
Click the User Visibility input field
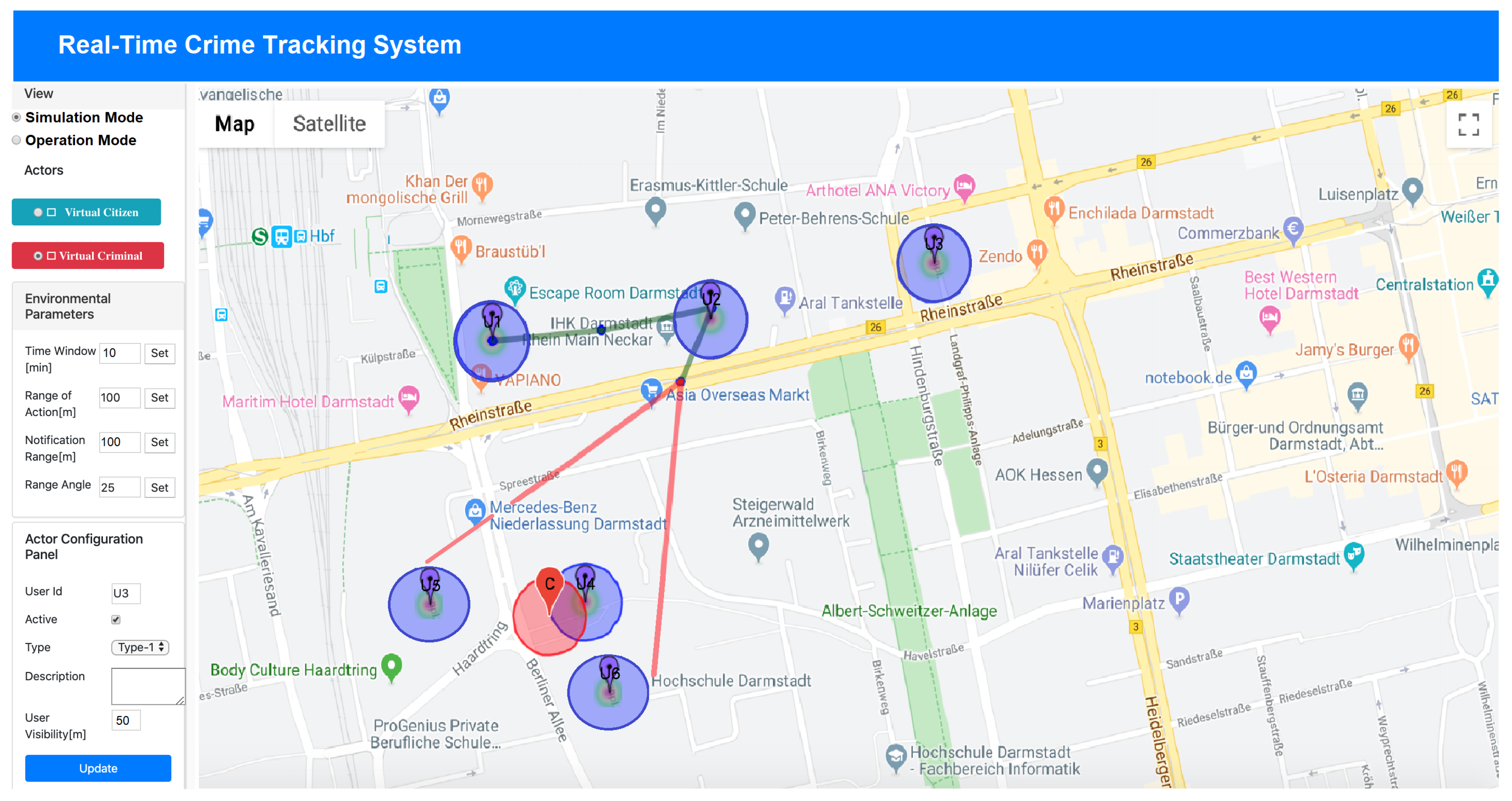(126, 720)
